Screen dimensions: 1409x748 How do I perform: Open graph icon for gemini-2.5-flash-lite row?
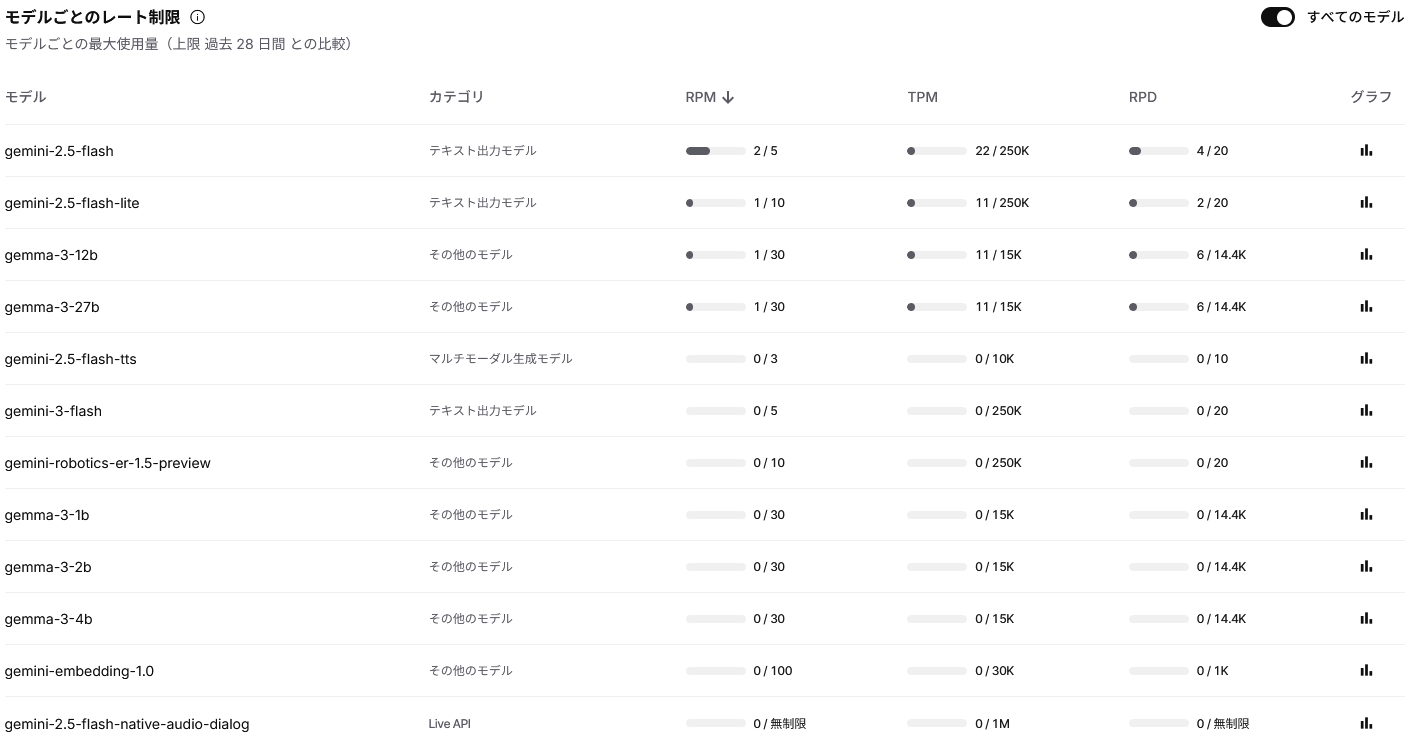click(1366, 203)
